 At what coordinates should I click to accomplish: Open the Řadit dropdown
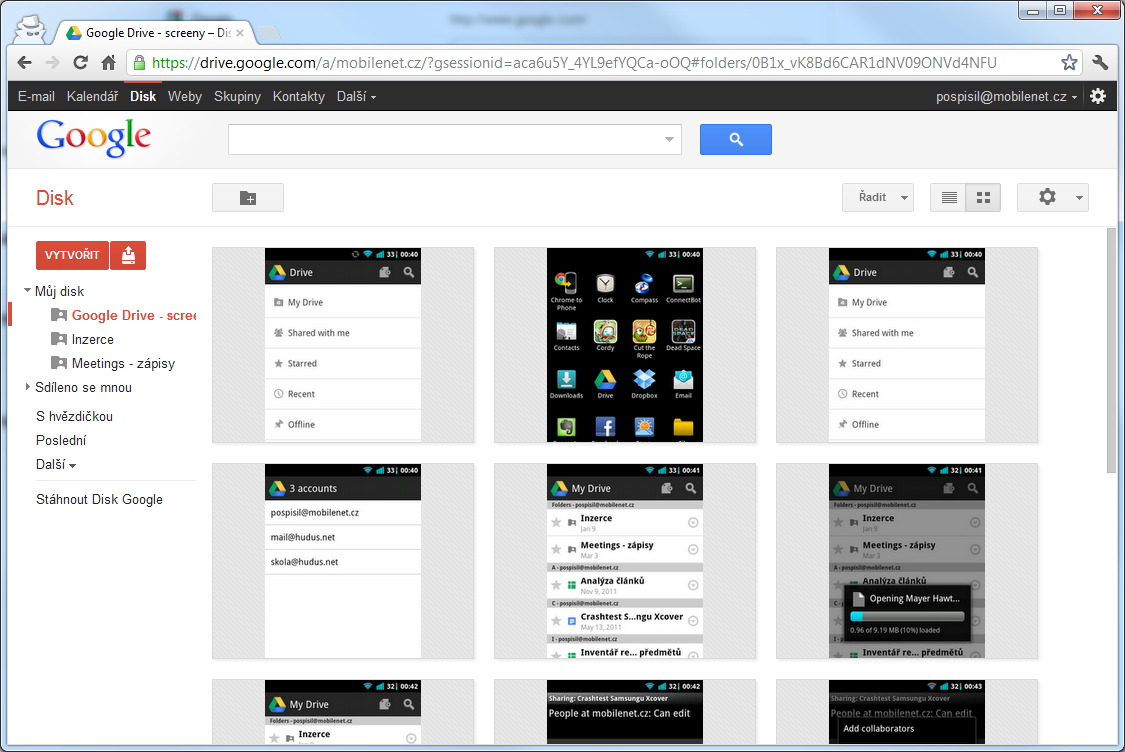click(x=877, y=197)
